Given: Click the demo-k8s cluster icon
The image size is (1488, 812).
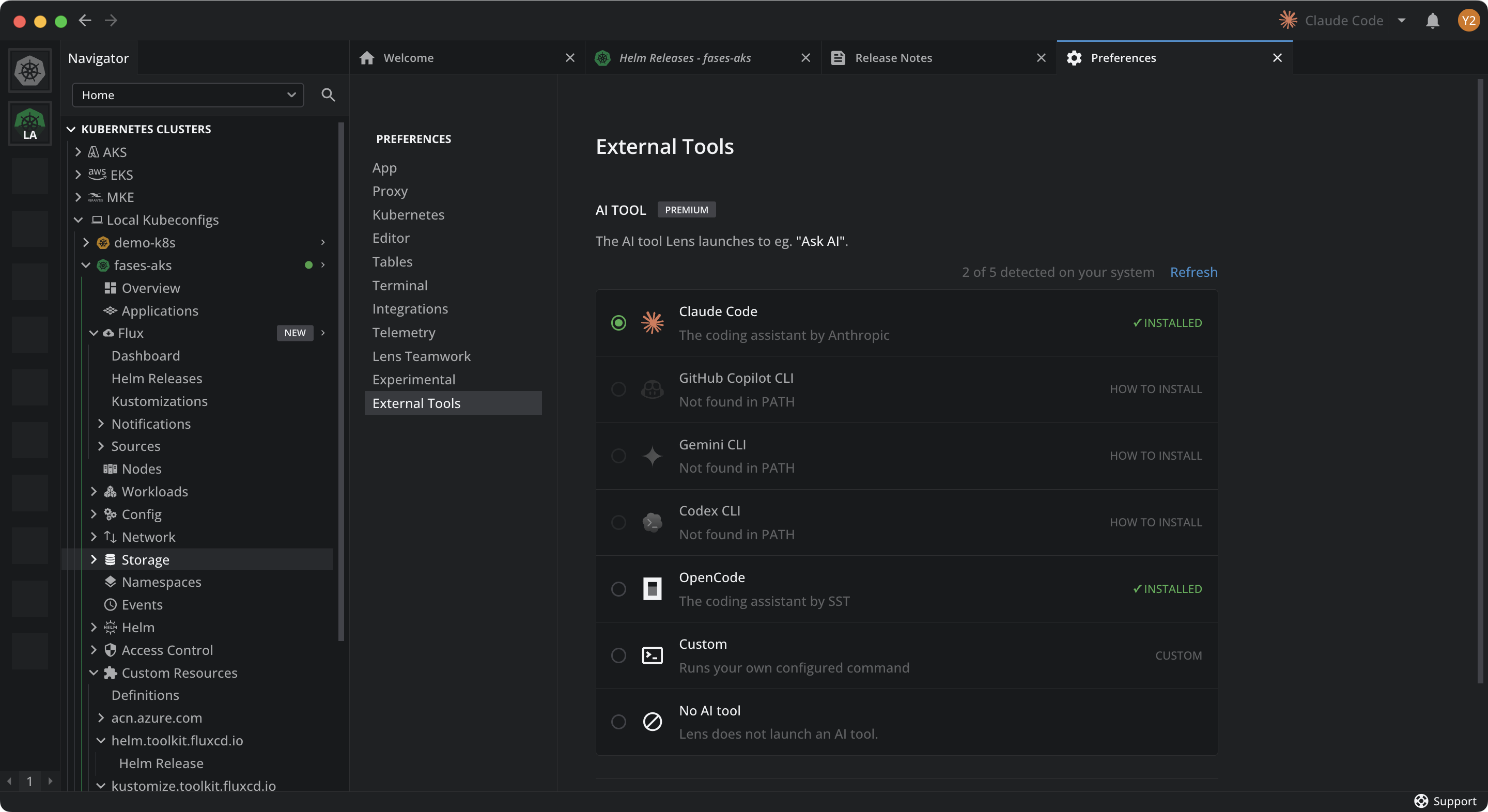Looking at the screenshot, I should point(103,243).
